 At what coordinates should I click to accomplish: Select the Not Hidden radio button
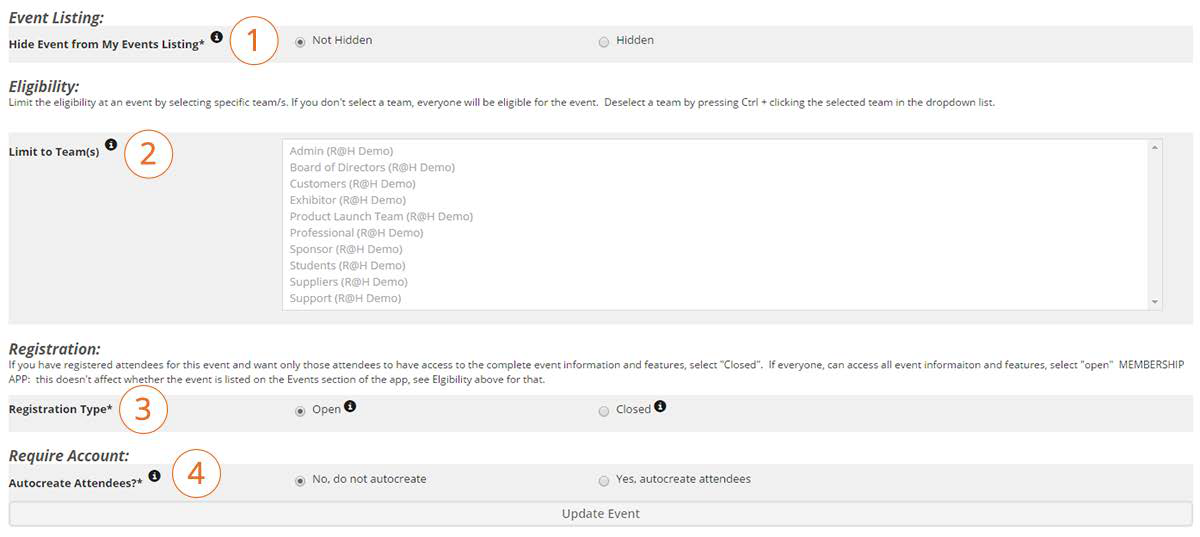300,42
